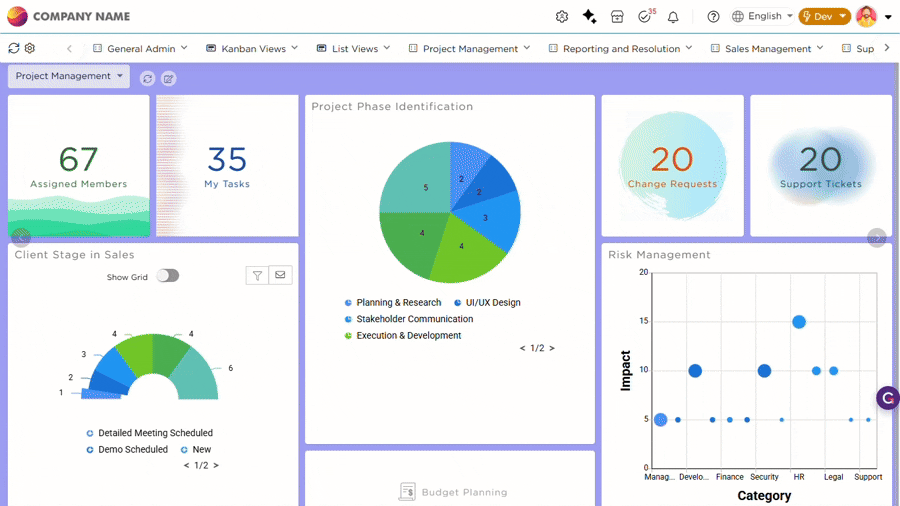Click the email icon in Client Stage card

coord(280,276)
